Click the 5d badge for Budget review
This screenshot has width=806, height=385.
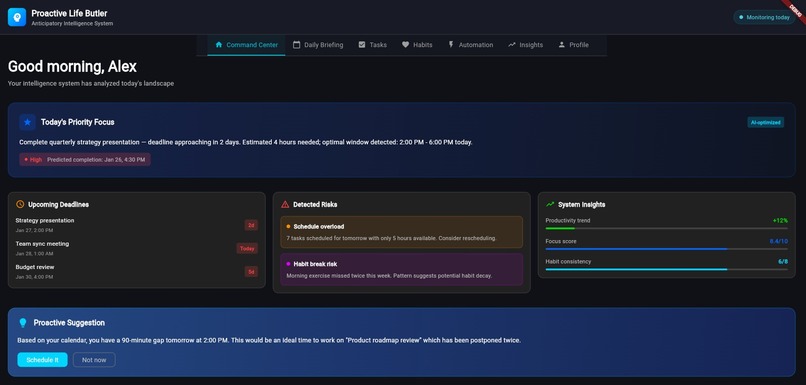251,271
